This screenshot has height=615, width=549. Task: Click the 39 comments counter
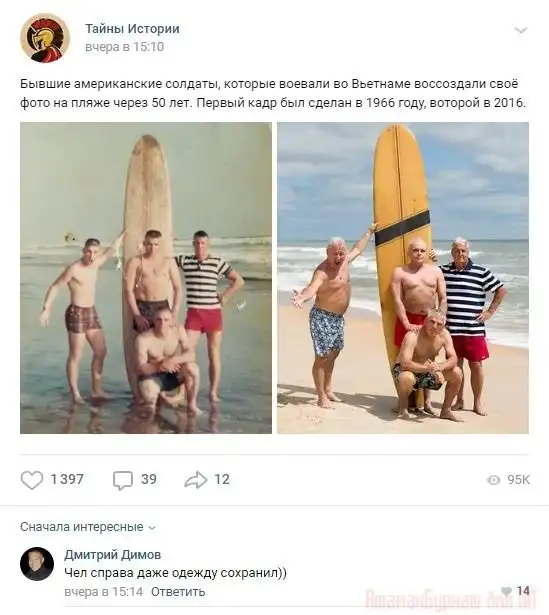click(149, 479)
